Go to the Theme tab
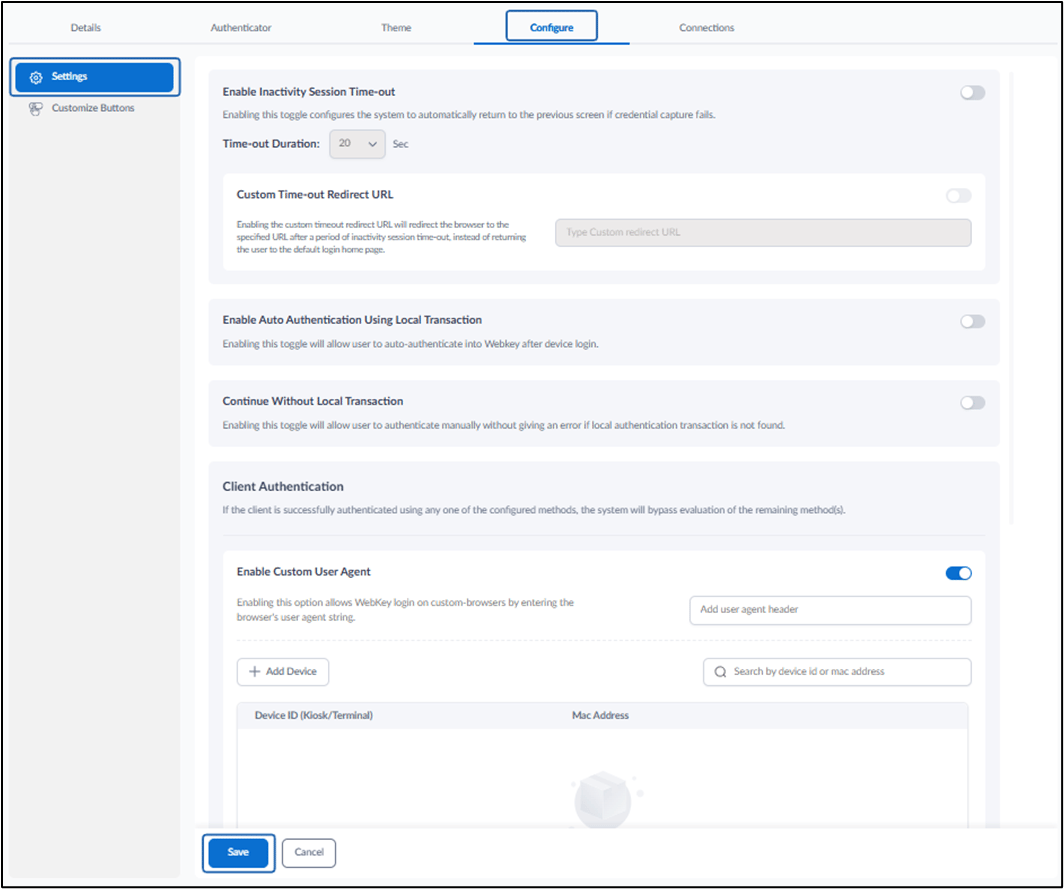This screenshot has width=1064, height=889. (396, 28)
